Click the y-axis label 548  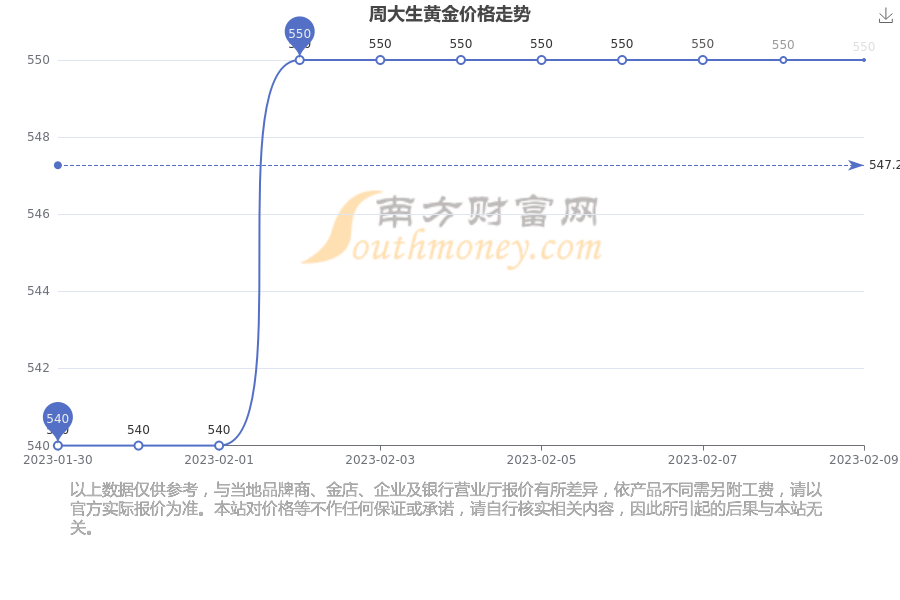pos(38,137)
